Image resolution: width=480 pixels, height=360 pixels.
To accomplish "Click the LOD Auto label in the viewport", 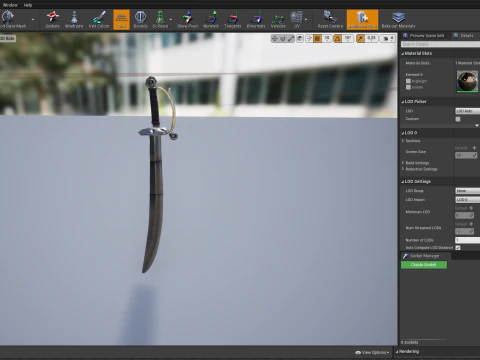I will coord(7,39).
